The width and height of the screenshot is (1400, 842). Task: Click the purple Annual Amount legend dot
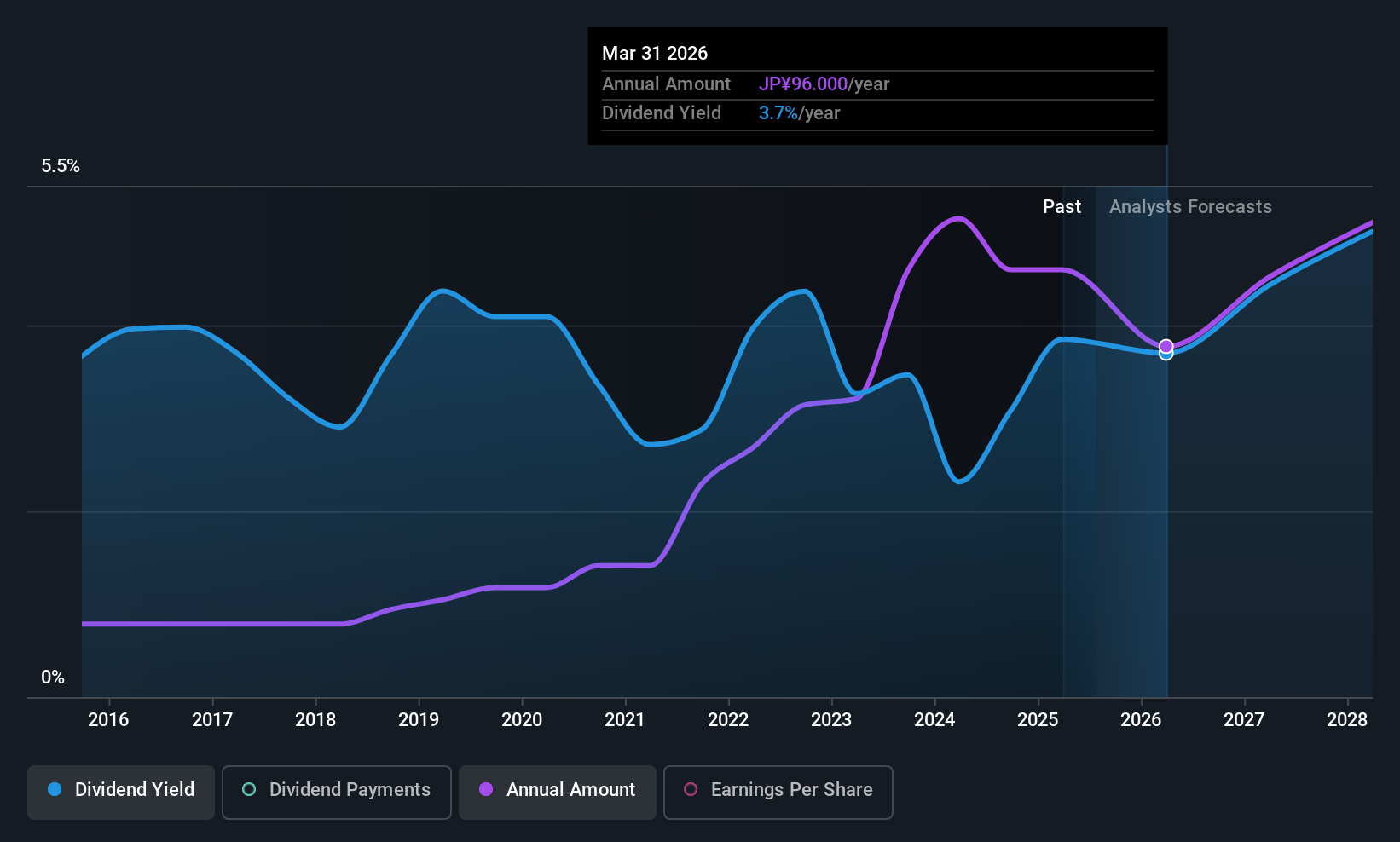[x=486, y=789]
